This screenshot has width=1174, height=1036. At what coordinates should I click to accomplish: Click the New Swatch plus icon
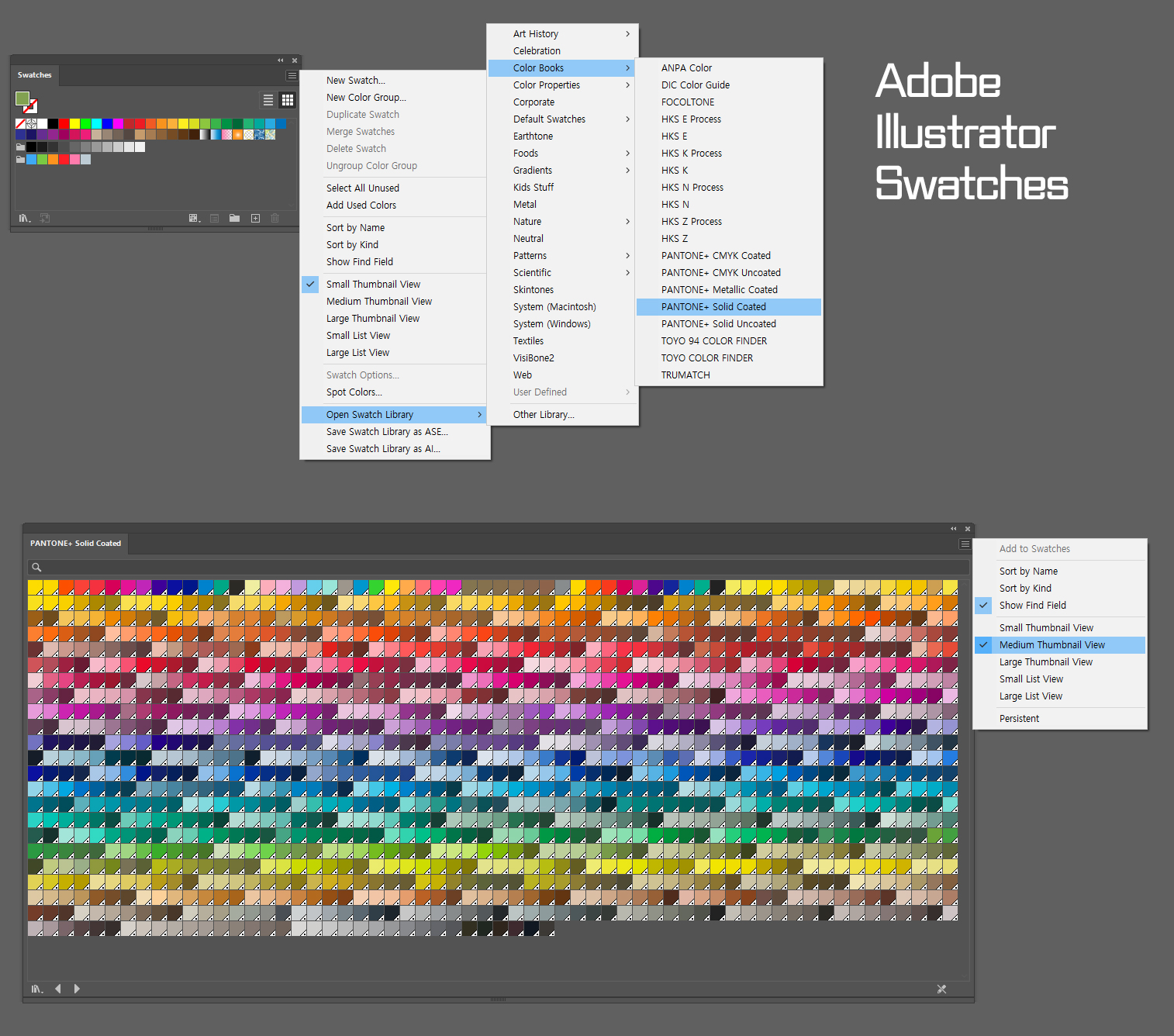click(255, 219)
